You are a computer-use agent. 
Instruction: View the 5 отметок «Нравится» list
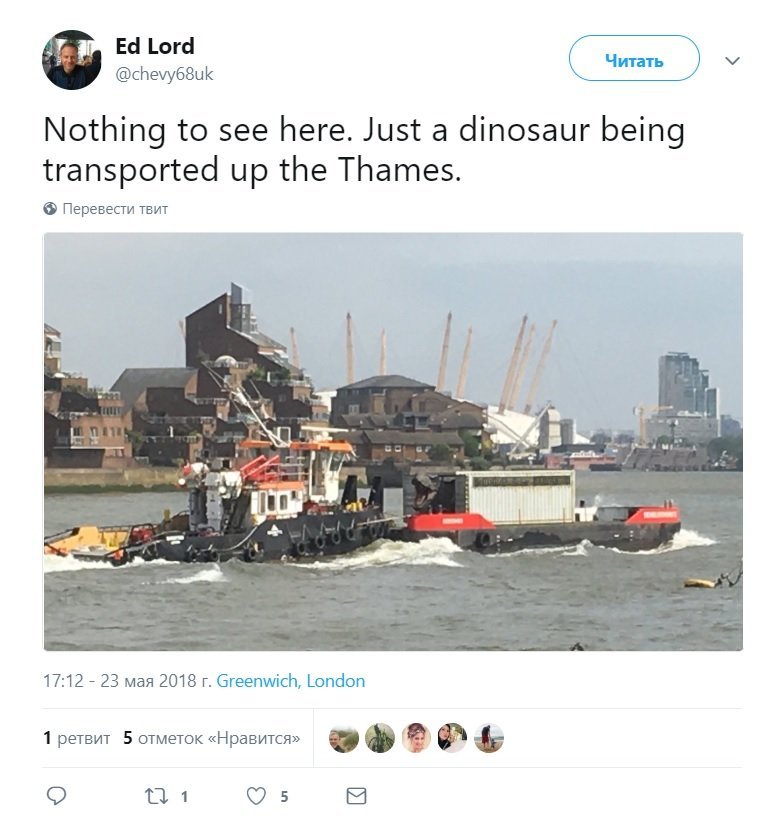click(x=212, y=738)
